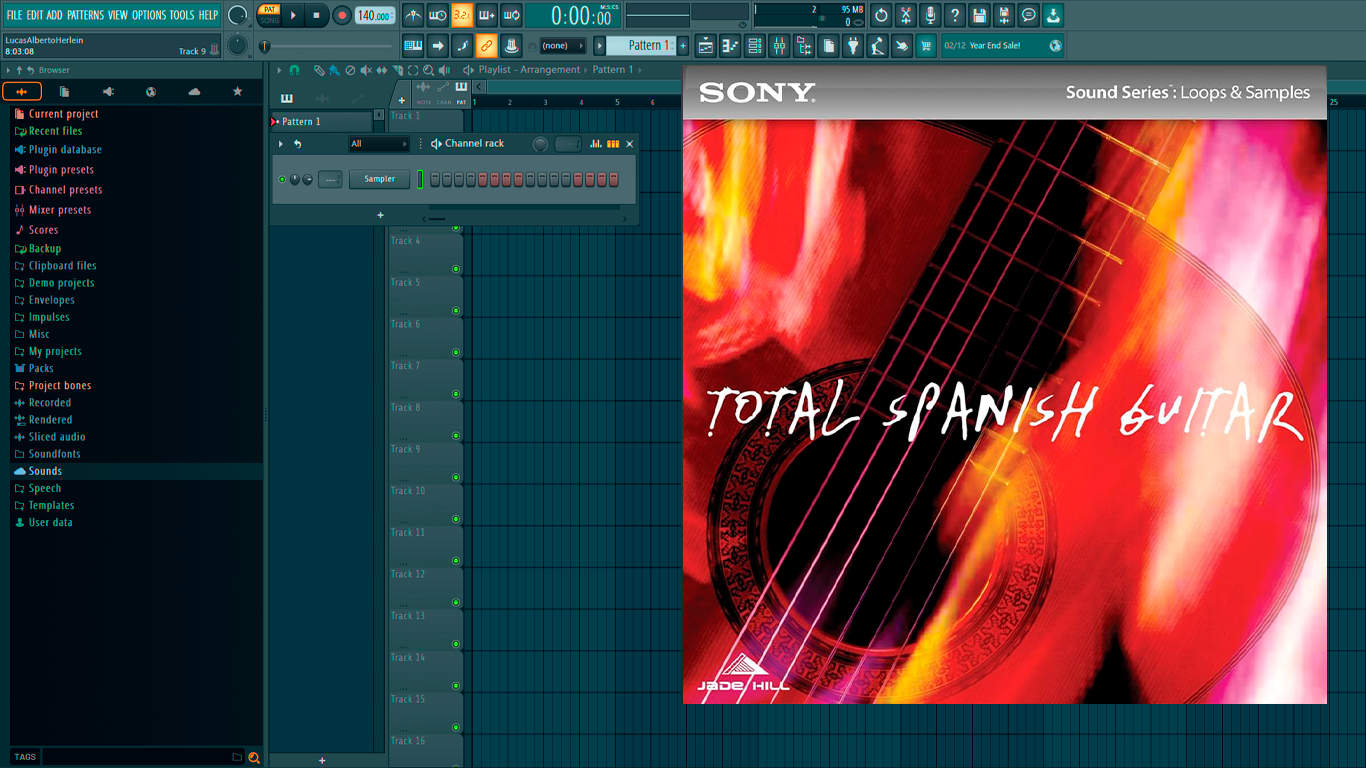Click the save floppy disk icon

tap(979, 15)
